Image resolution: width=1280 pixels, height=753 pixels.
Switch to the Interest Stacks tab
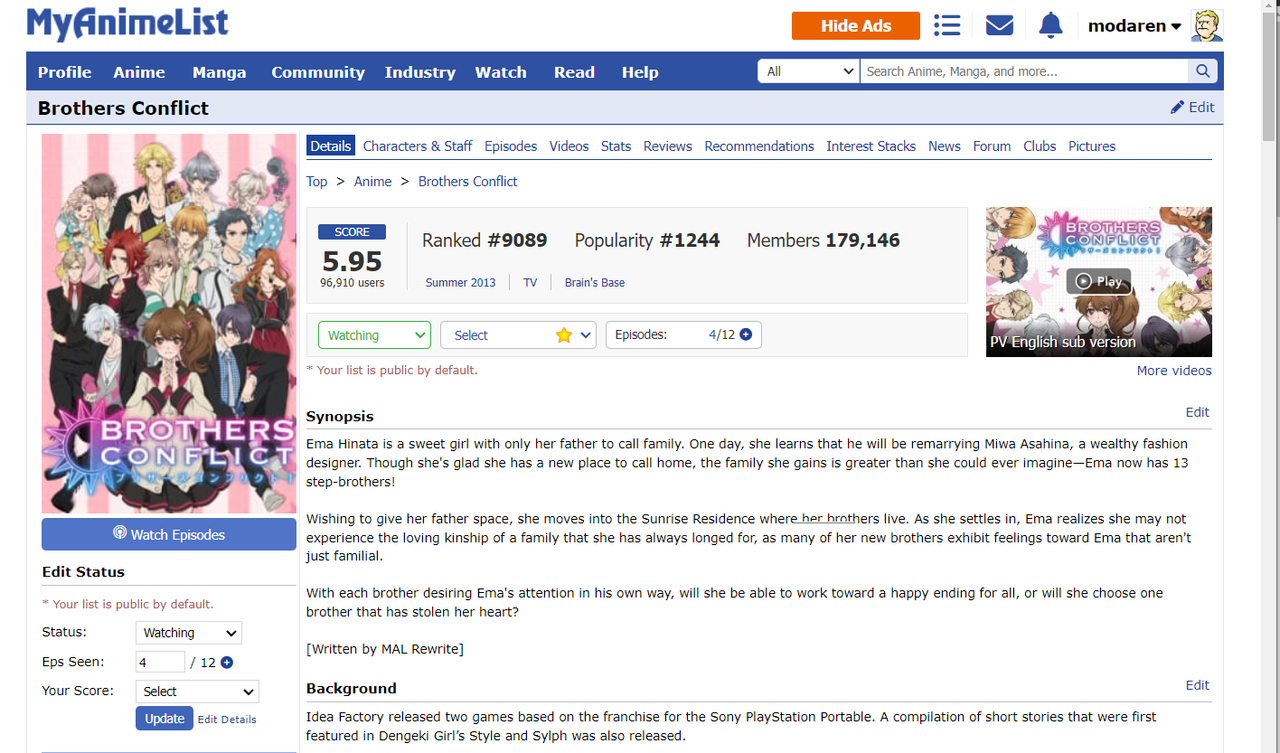click(x=871, y=146)
